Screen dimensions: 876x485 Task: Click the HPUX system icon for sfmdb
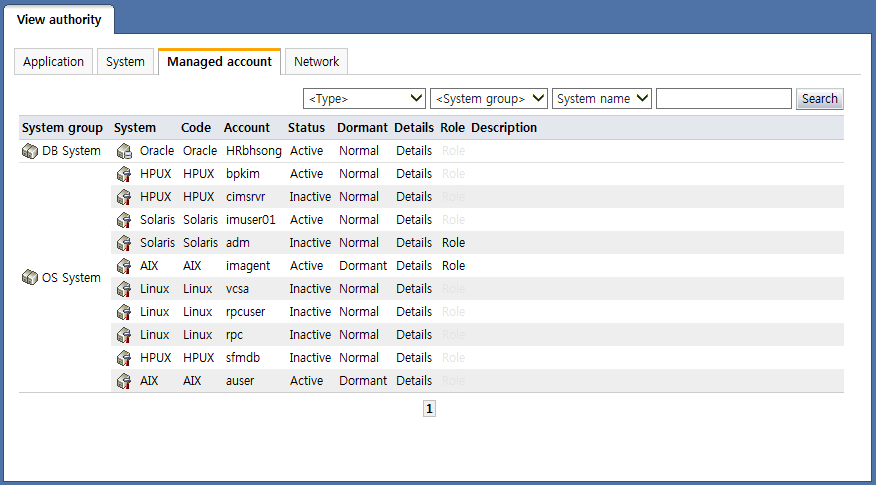coord(124,358)
